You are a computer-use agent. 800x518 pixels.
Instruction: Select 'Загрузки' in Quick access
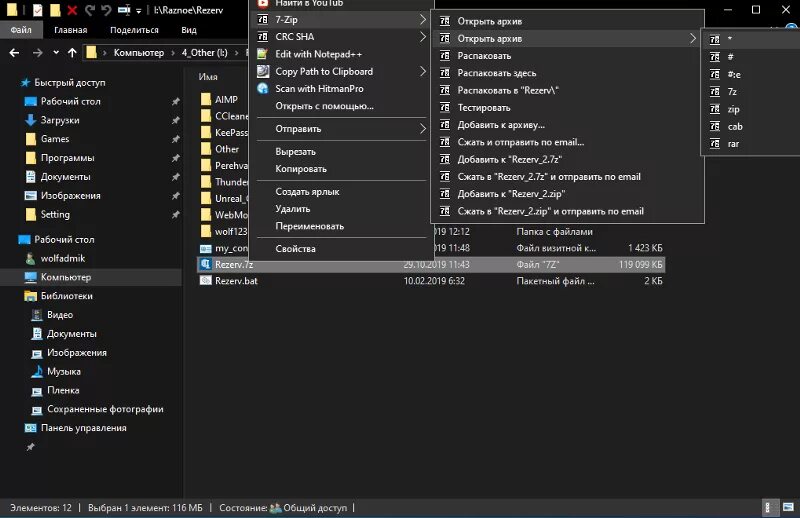[60, 120]
